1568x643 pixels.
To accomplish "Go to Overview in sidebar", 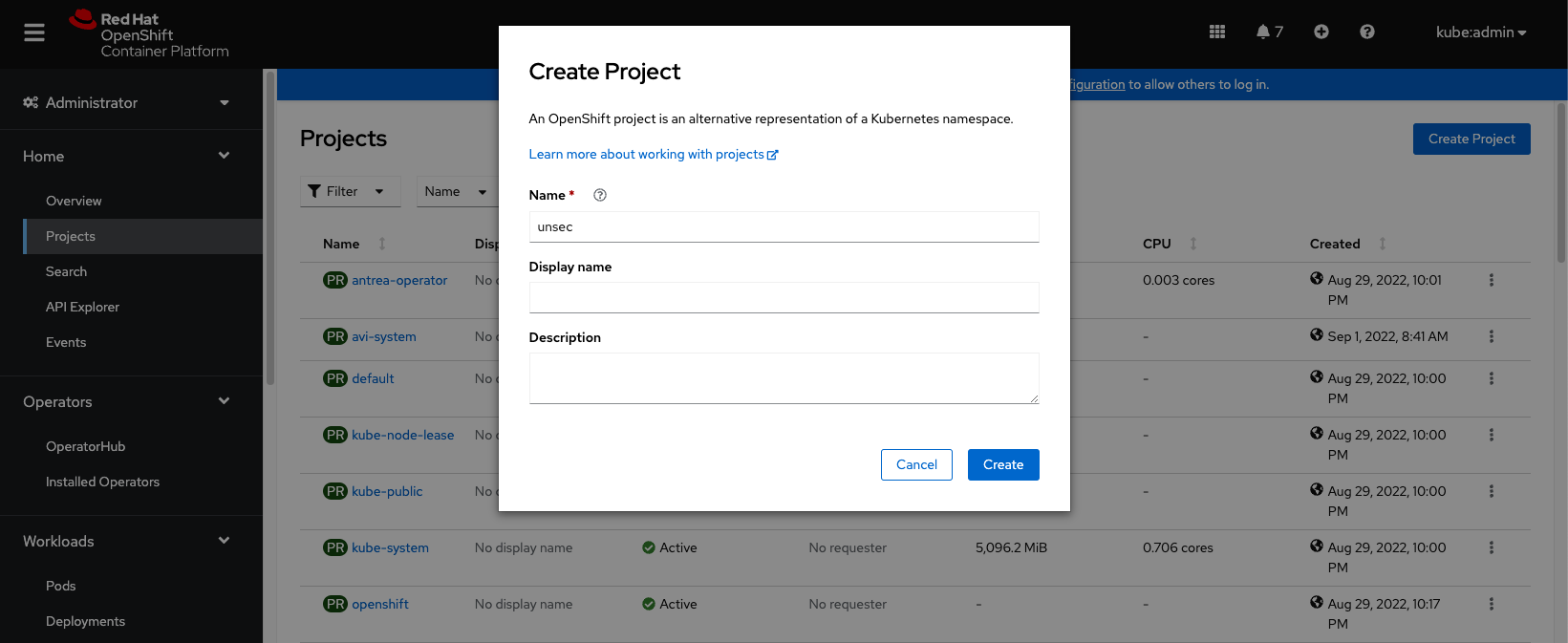I will pyautogui.click(x=74, y=201).
